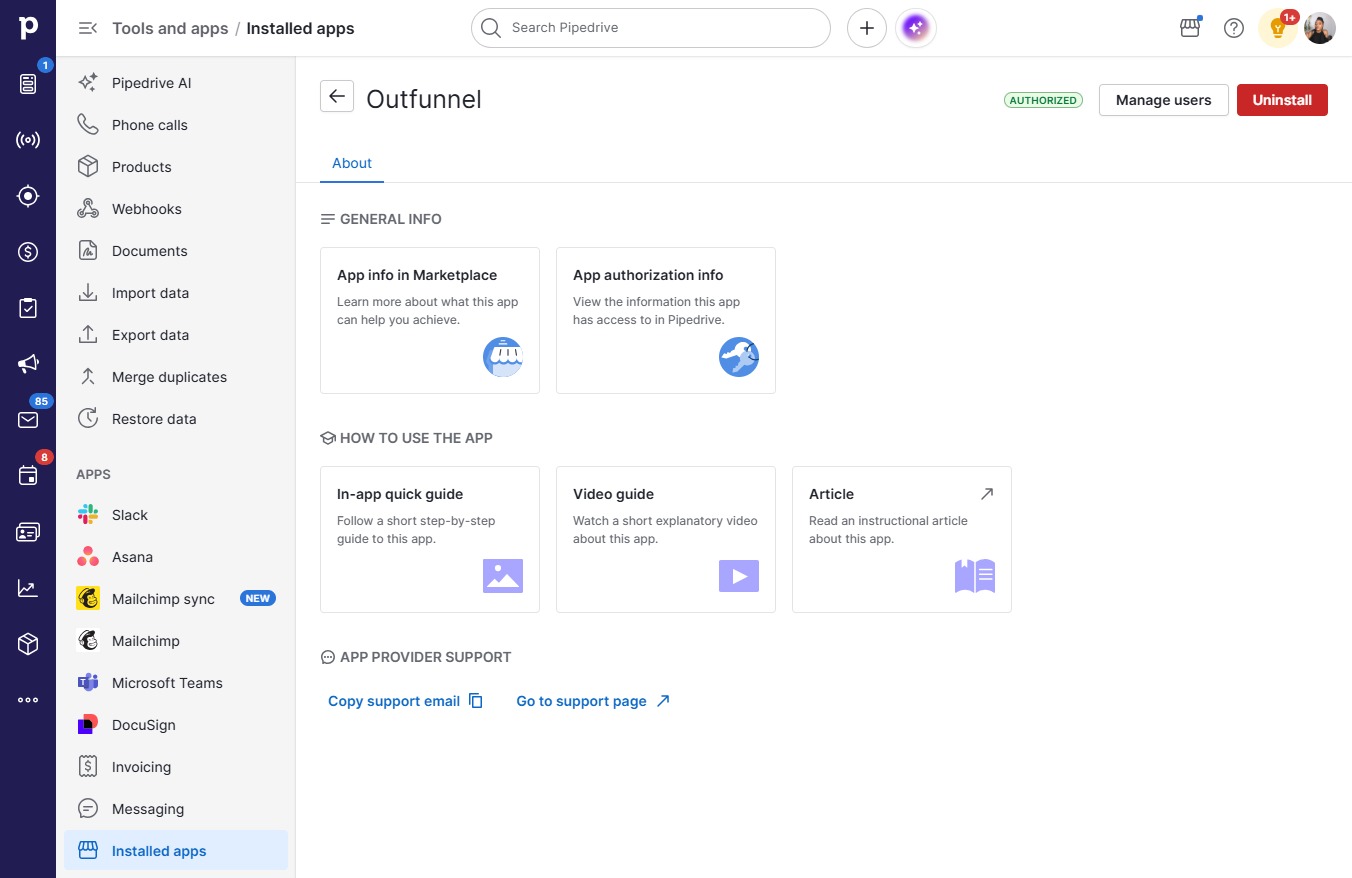Go back using the arrow next to Outfunnel

(x=337, y=96)
